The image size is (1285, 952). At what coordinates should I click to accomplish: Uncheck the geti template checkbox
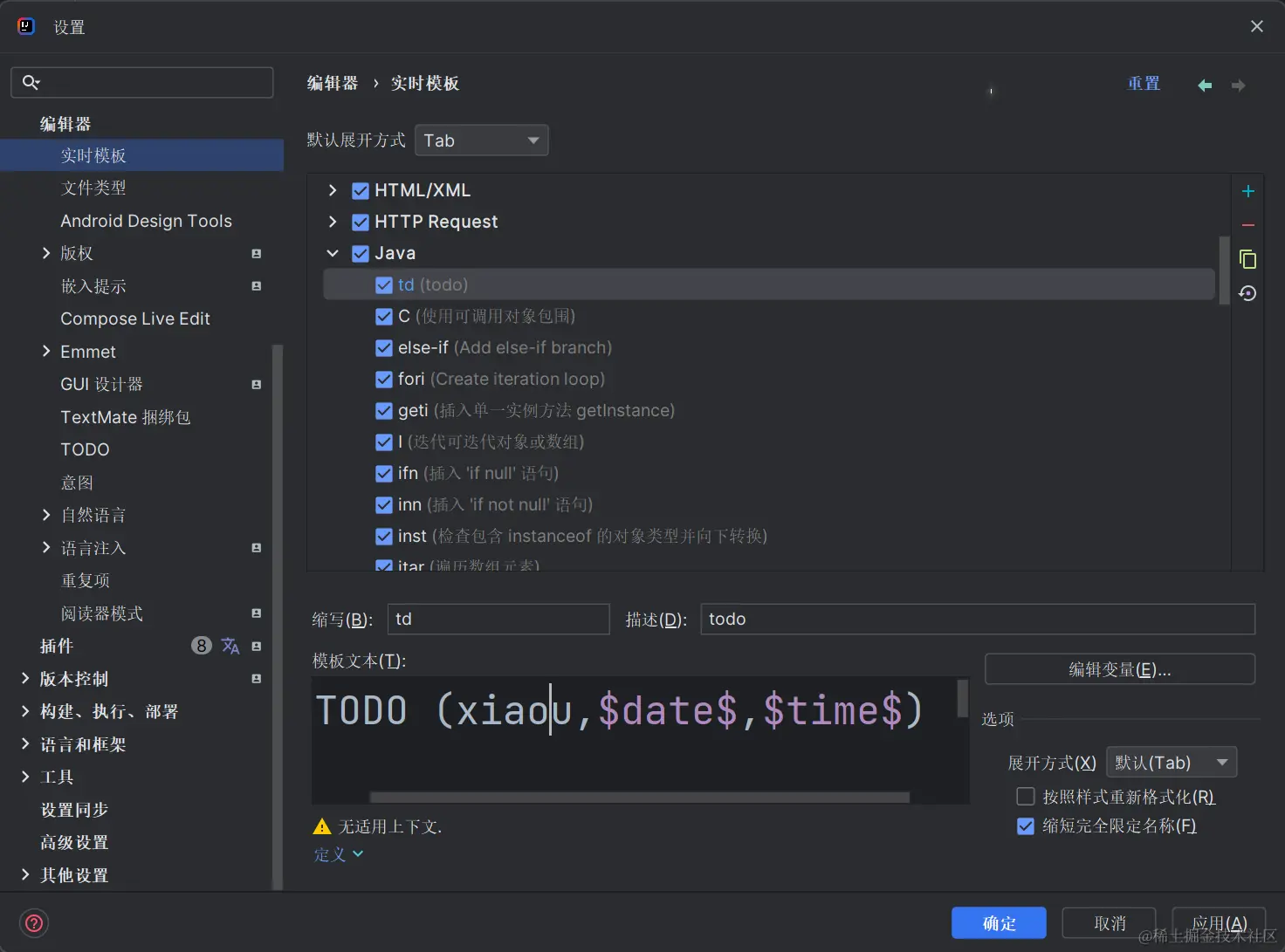point(384,410)
